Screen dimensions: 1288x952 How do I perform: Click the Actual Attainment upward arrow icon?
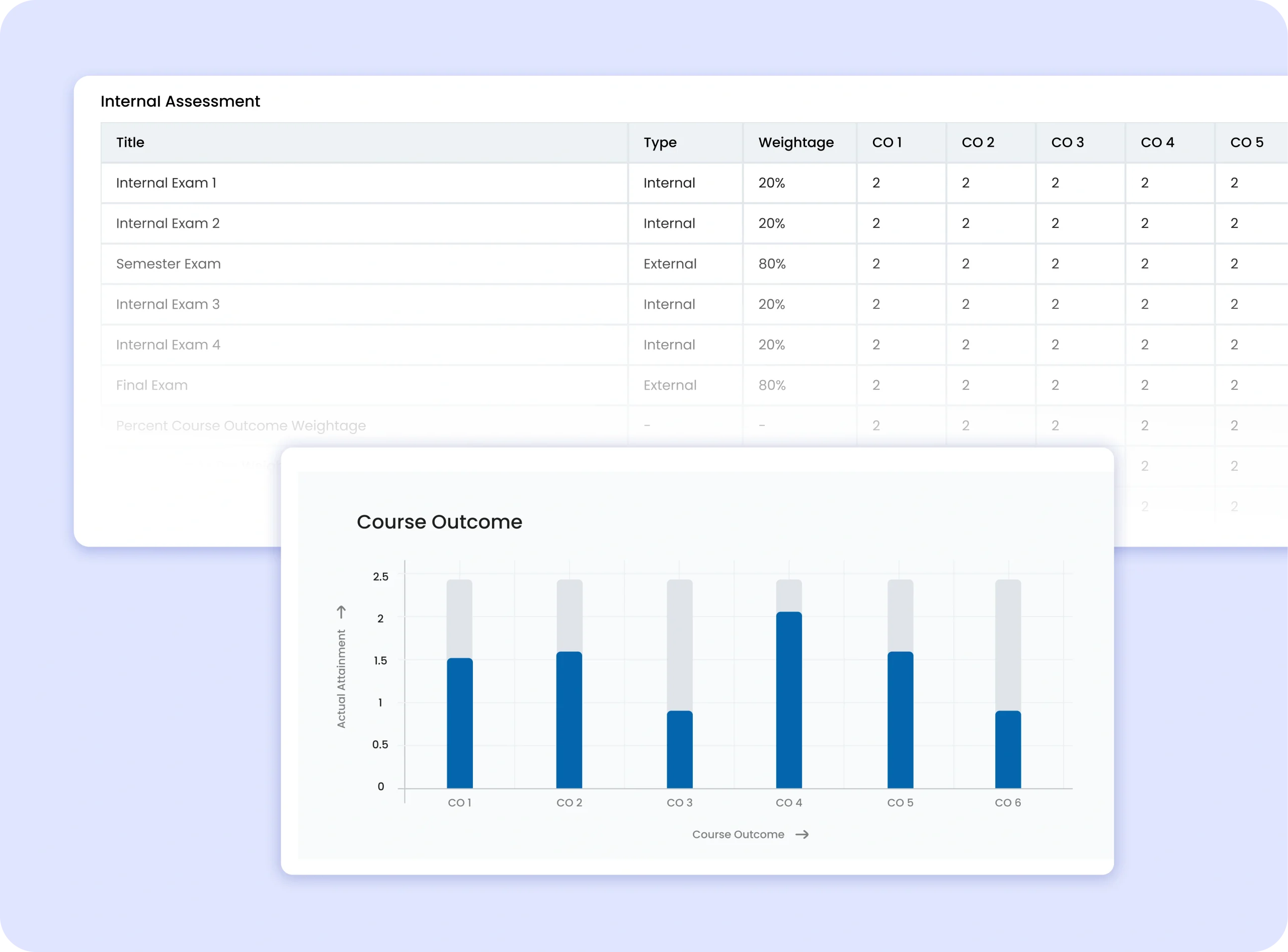[x=341, y=612]
